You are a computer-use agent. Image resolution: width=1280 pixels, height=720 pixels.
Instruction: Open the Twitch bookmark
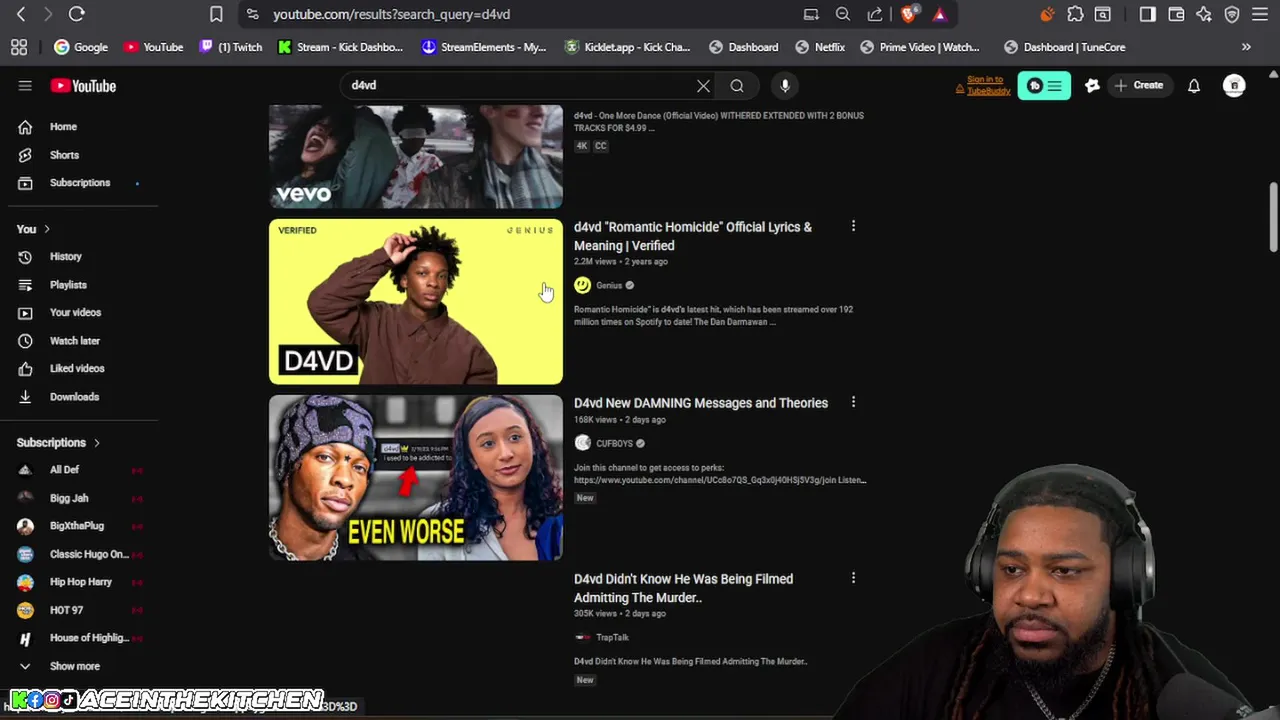[x=231, y=47]
